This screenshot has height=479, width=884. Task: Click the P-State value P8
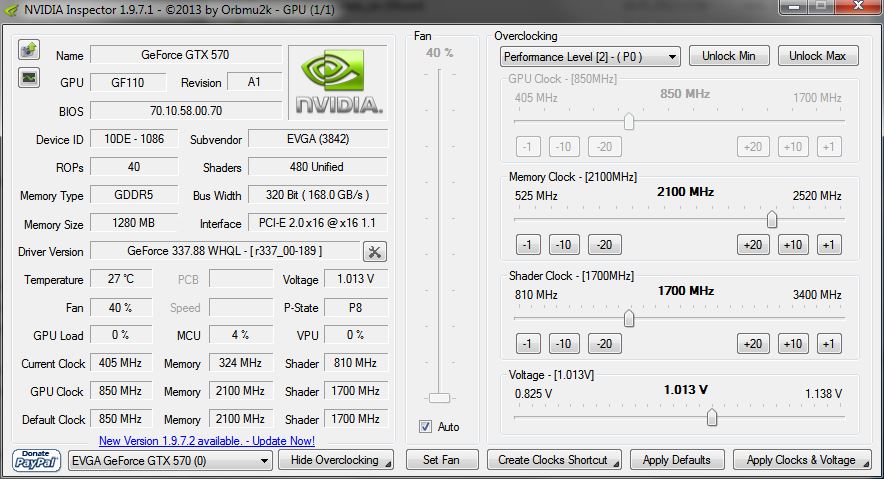[x=356, y=307]
